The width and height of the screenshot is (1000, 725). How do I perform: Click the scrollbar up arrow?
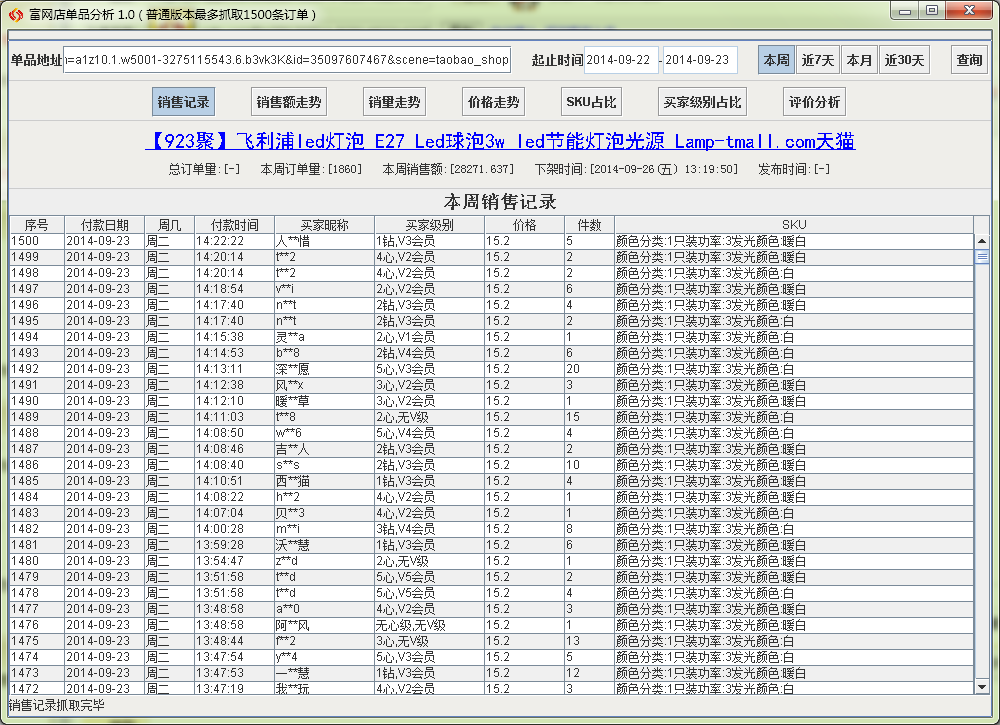(x=982, y=241)
